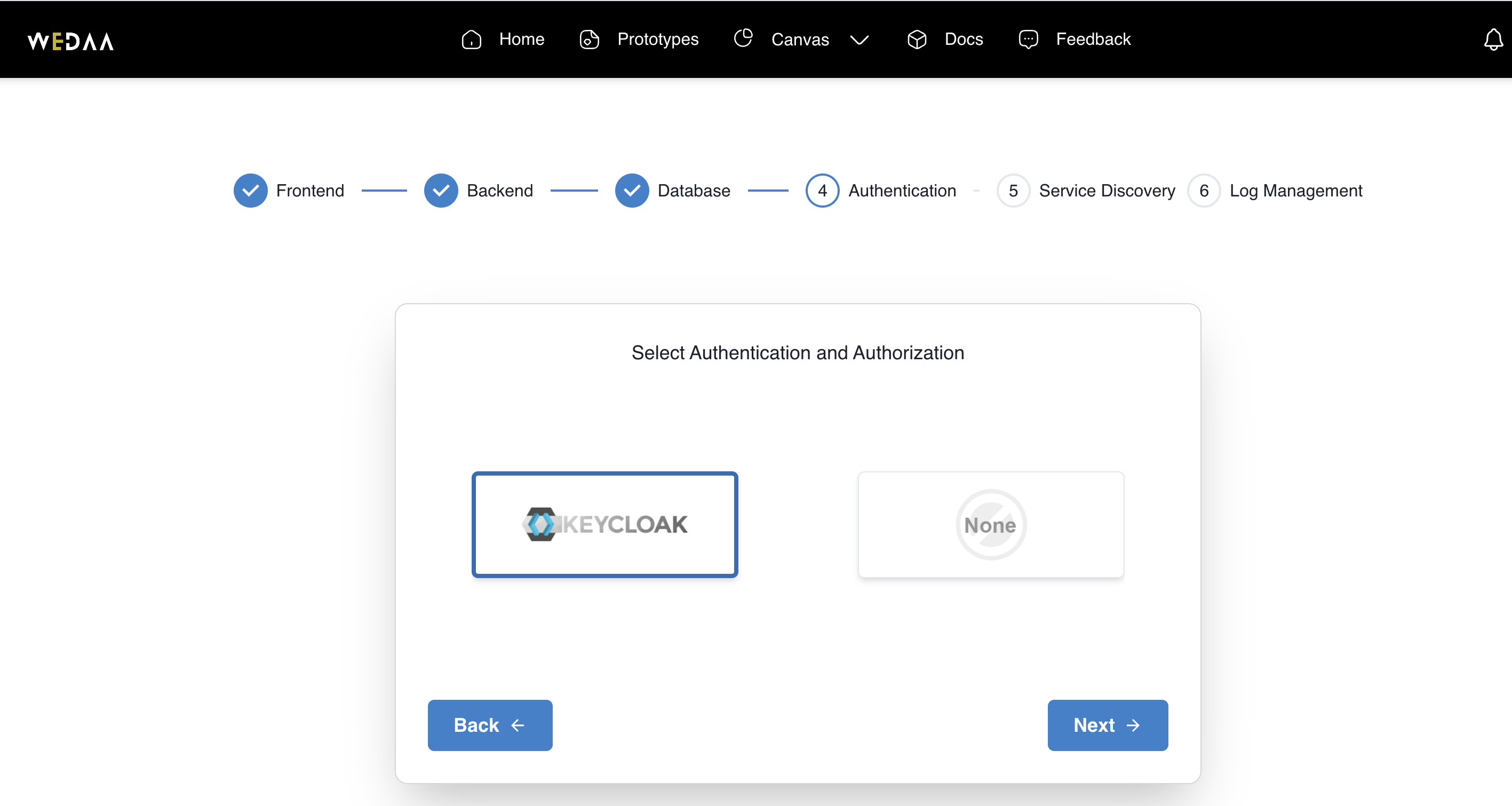
Task: Click the Authentication step label
Action: tap(902, 191)
